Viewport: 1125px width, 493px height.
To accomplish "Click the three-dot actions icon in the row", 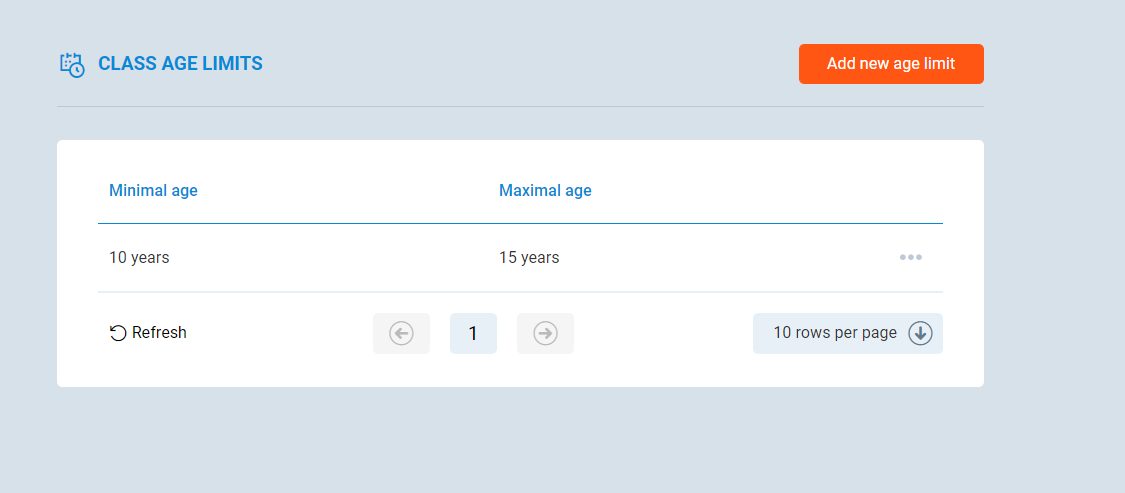I will pyautogui.click(x=910, y=258).
